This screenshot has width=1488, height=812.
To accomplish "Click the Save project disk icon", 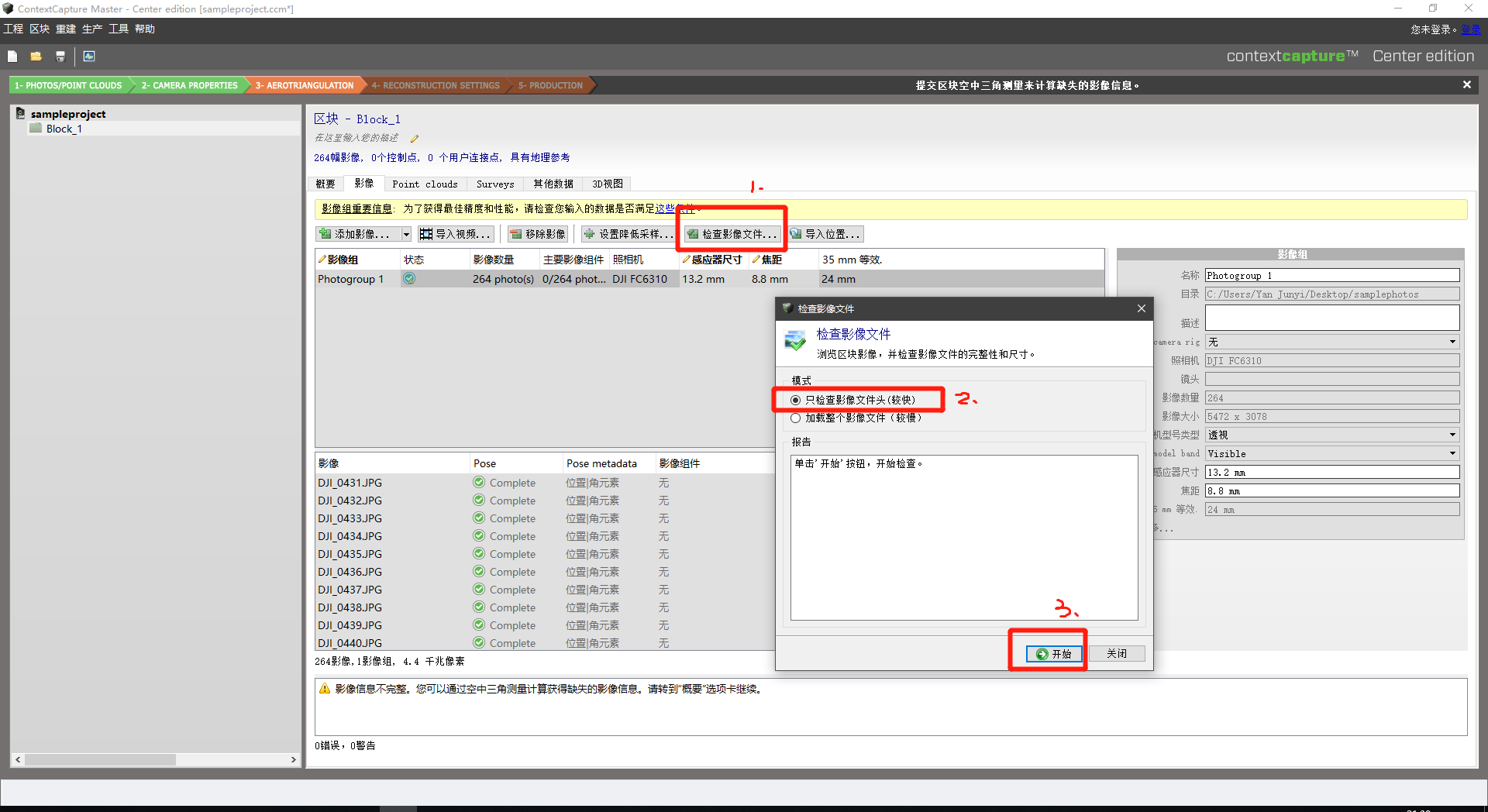I will coord(60,57).
